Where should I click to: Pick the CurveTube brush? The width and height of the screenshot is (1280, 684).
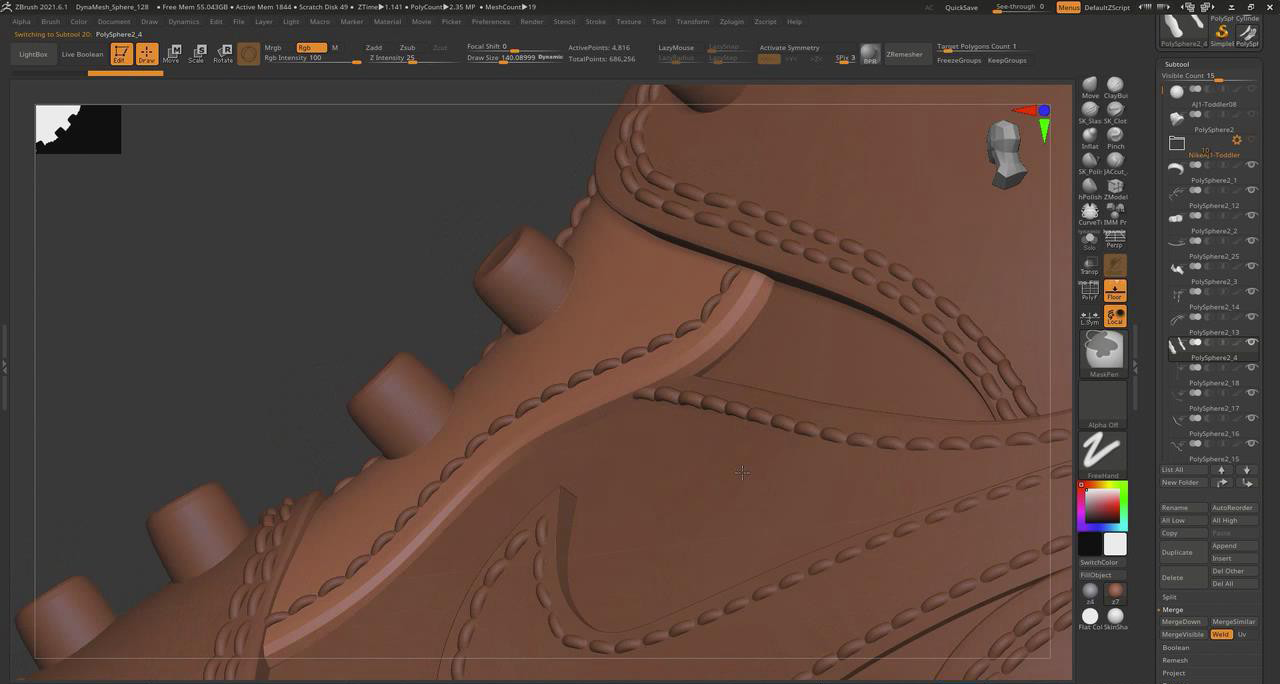click(1090, 214)
